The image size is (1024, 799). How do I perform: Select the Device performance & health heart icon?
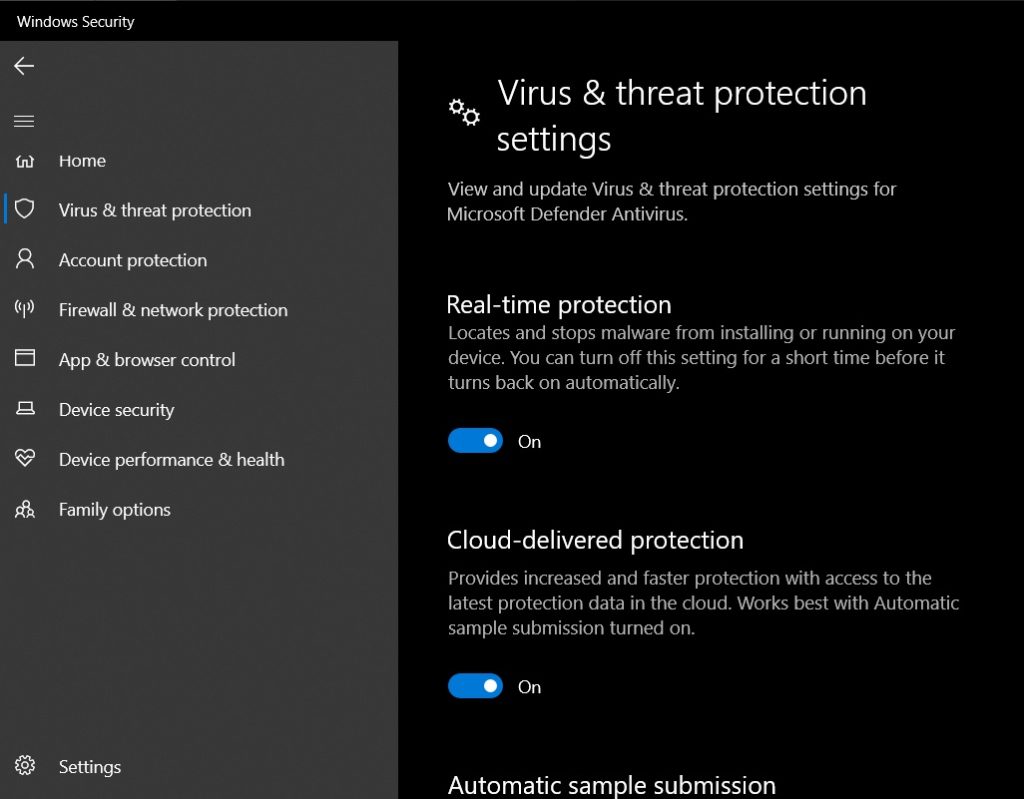[24, 459]
